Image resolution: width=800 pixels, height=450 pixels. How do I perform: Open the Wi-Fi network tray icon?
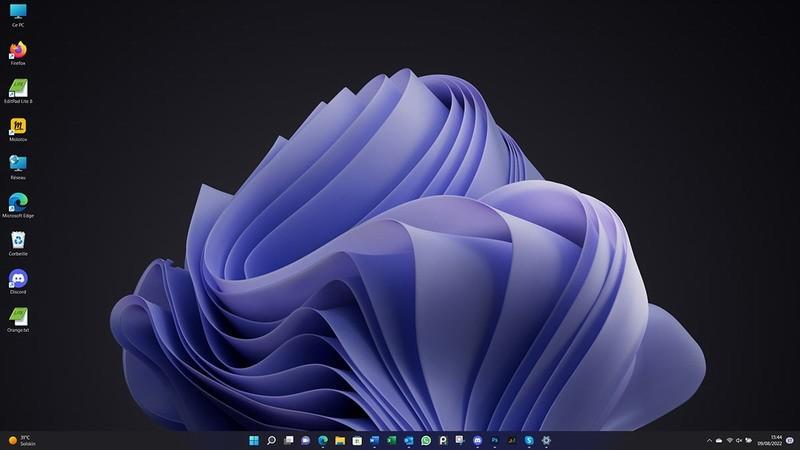click(x=730, y=440)
